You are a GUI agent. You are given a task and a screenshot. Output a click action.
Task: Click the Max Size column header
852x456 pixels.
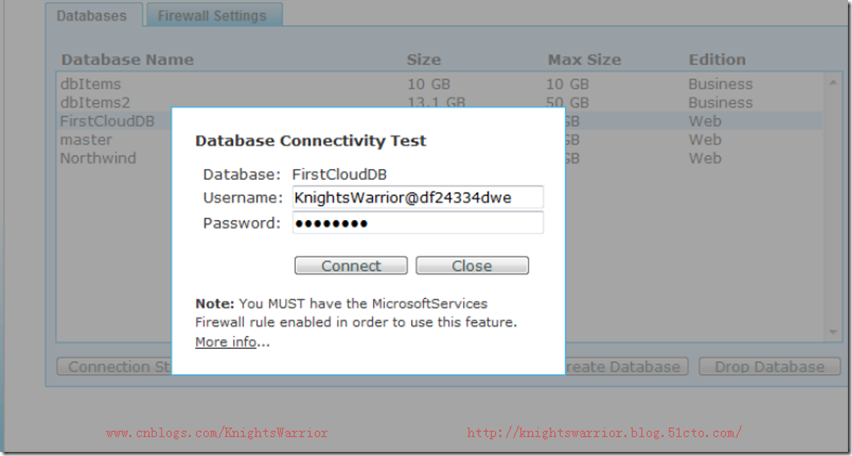click(x=584, y=60)
